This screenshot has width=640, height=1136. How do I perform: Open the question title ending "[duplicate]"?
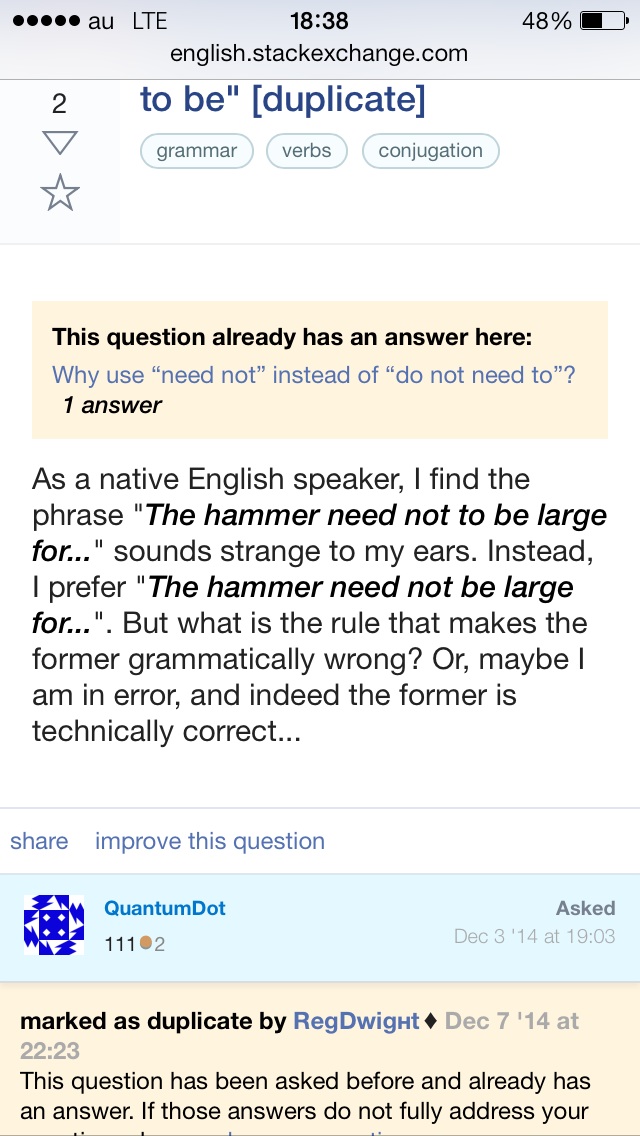click(x=283, y=100)
